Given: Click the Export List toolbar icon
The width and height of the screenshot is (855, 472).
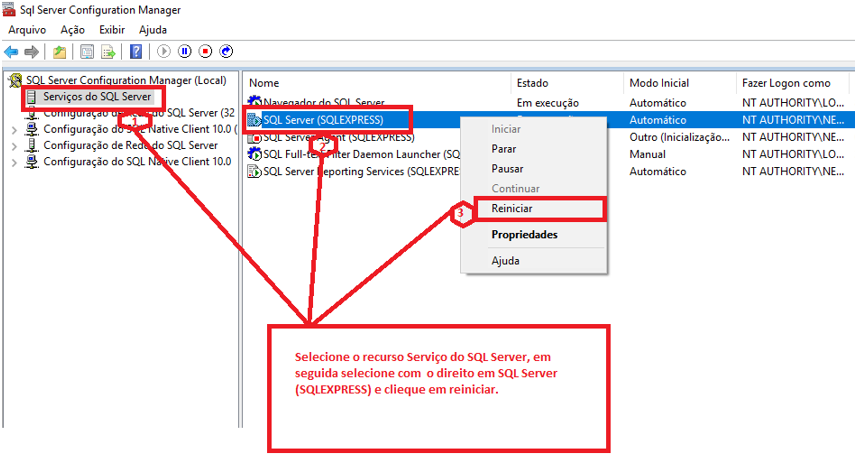Looking at the screenshot, I should 108,52.
